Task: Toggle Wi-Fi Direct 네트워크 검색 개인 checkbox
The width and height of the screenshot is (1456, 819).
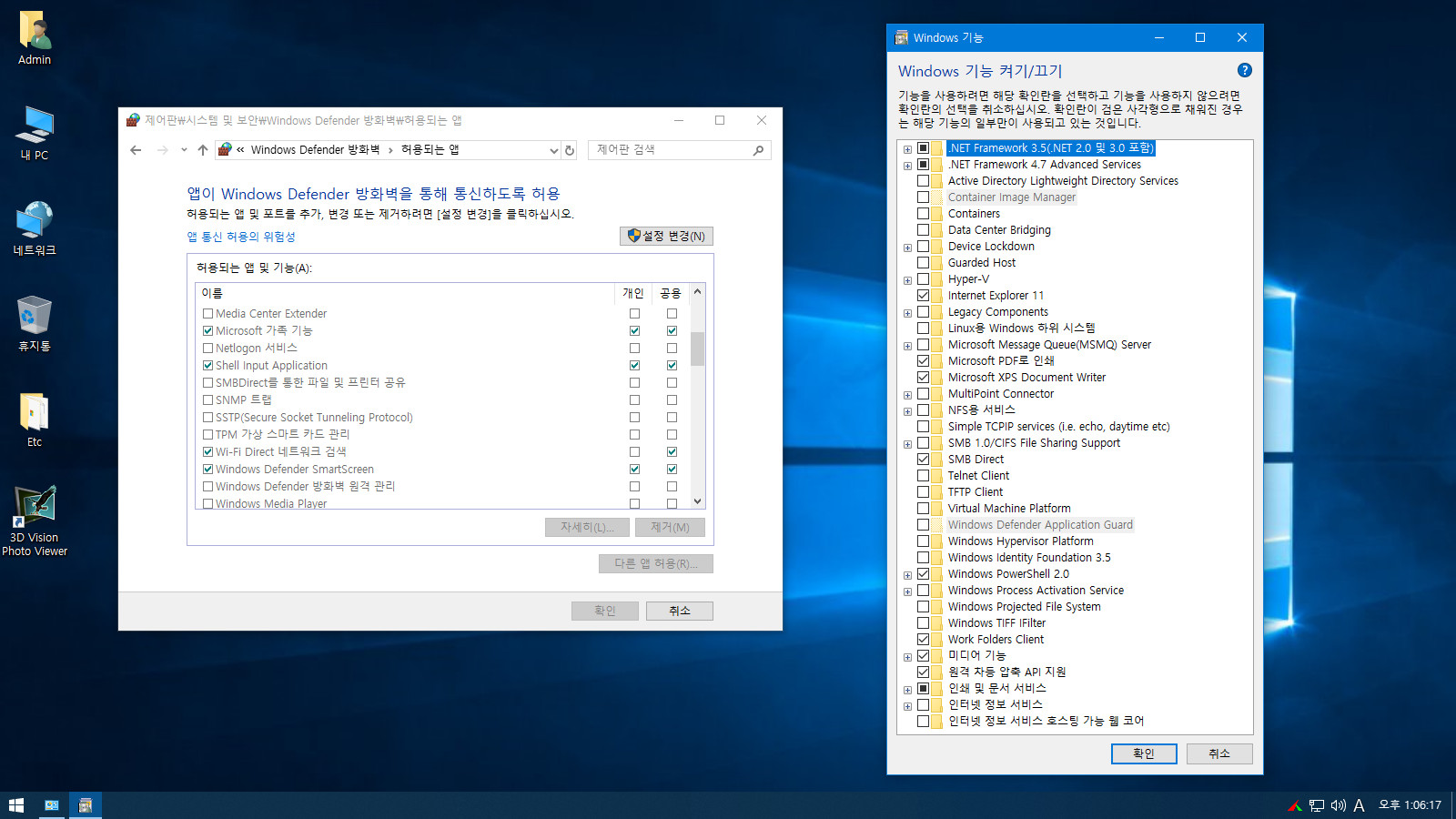Action: (x=634, y=452)
